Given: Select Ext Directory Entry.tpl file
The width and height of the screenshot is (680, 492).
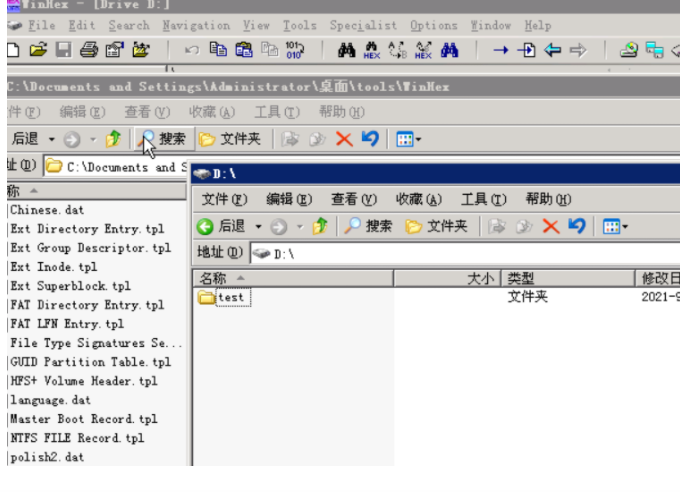Looking at the screenshot, I should [x=87, y=229].
